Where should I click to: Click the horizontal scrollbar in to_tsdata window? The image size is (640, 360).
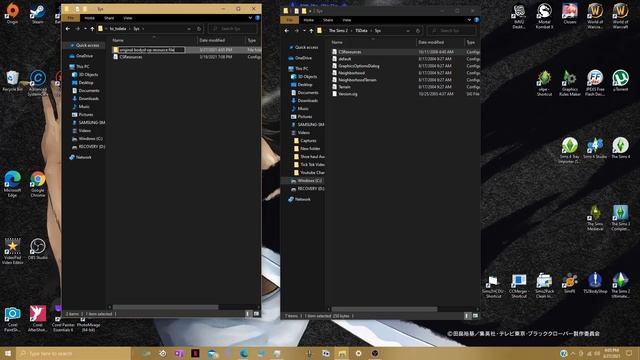click(165, 307)
